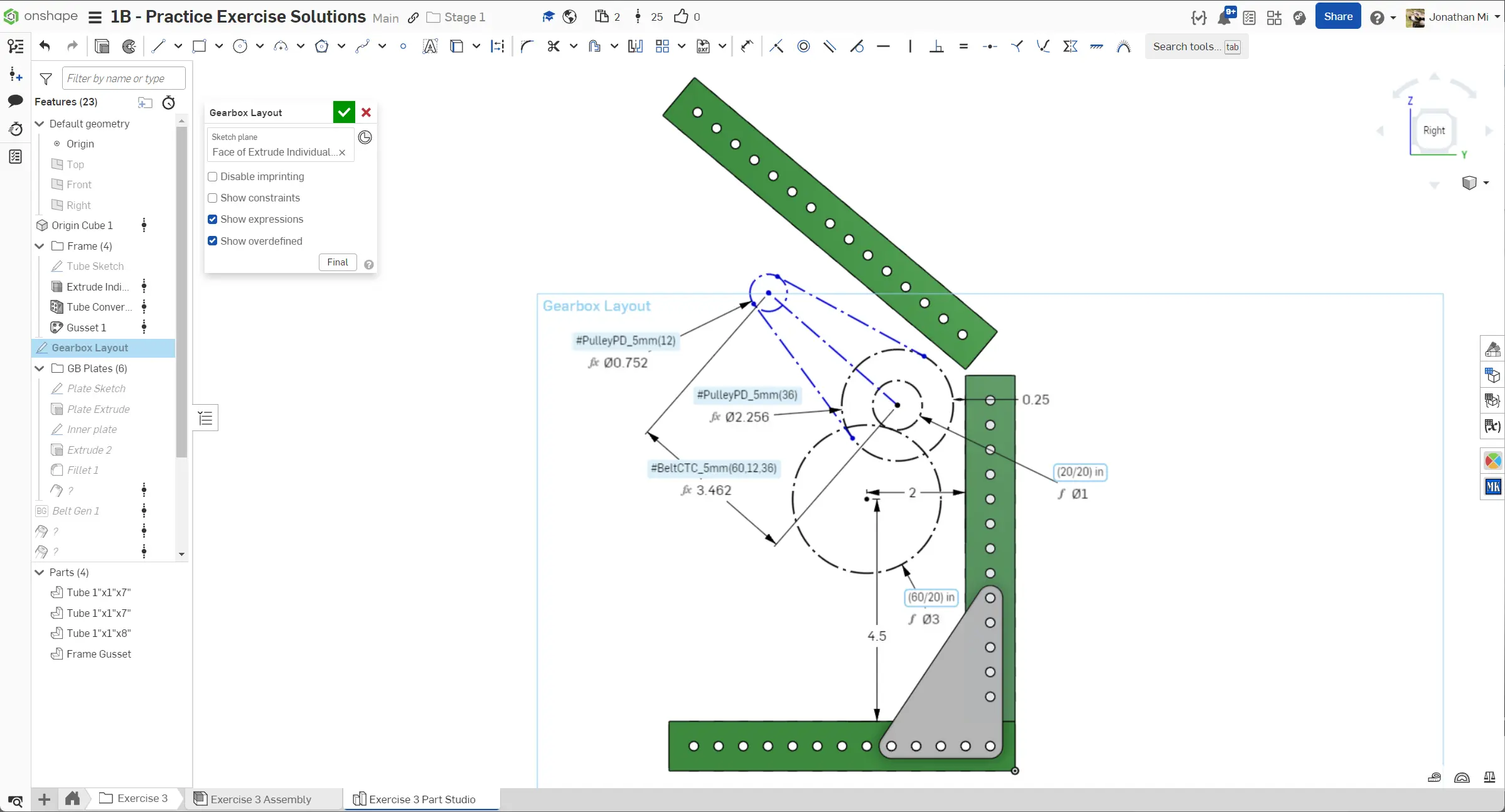Uncheck Show expressions option
This screenshot has height=812, width=1505.
click(x=213, y=220)
